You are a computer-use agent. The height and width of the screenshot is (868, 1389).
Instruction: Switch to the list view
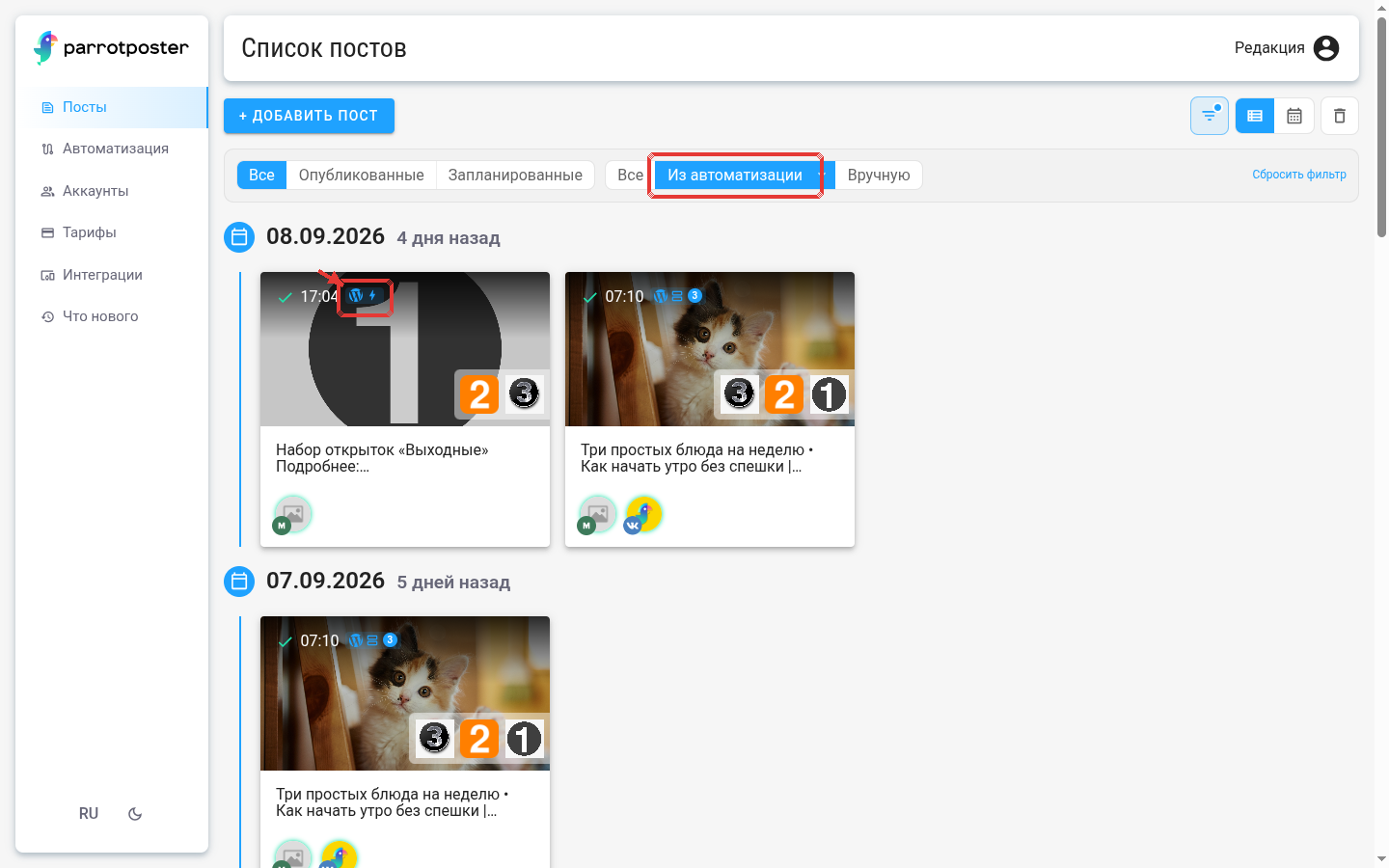tap(1255, 116)
